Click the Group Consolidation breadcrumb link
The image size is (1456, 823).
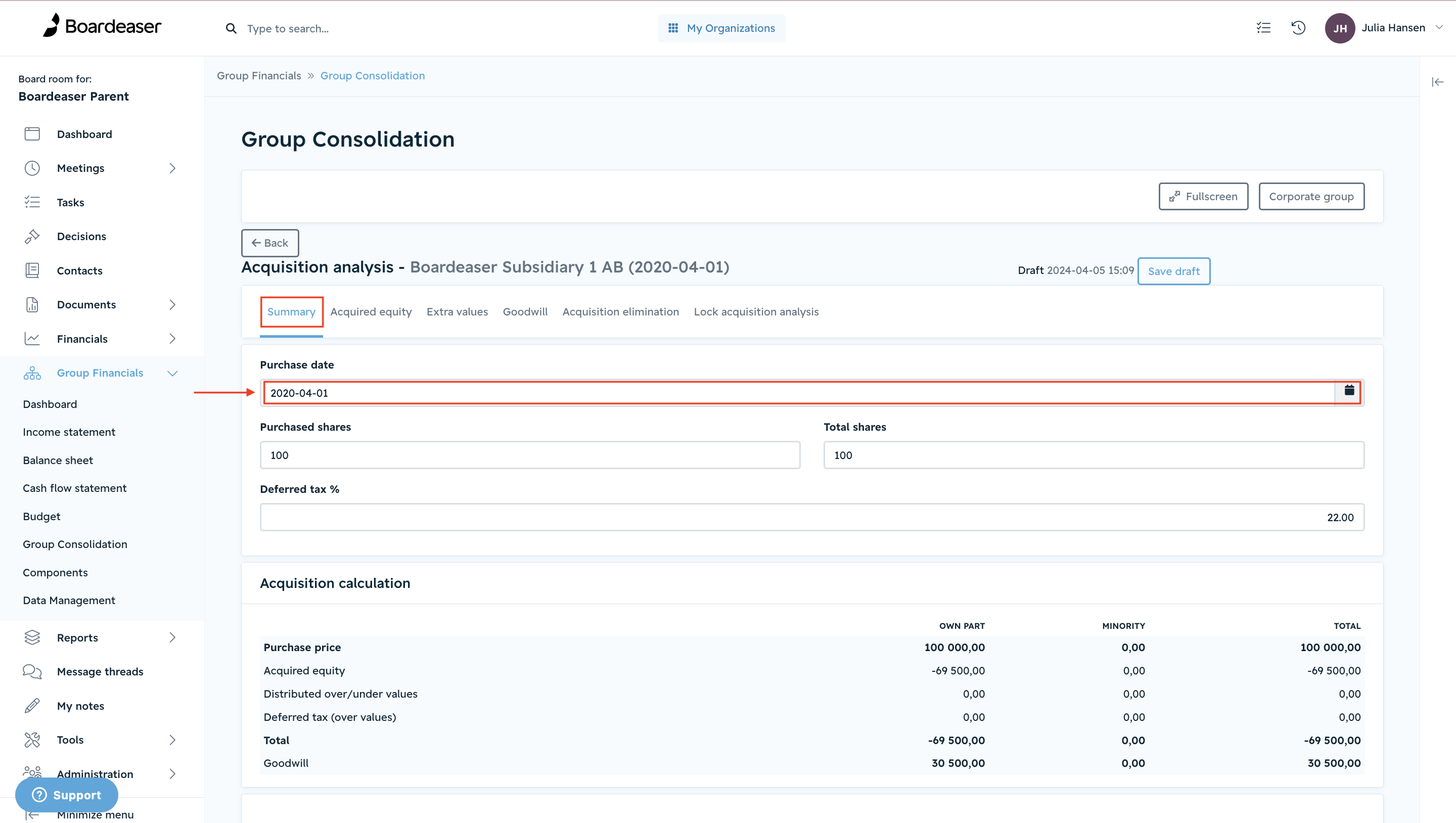(373, 76)
